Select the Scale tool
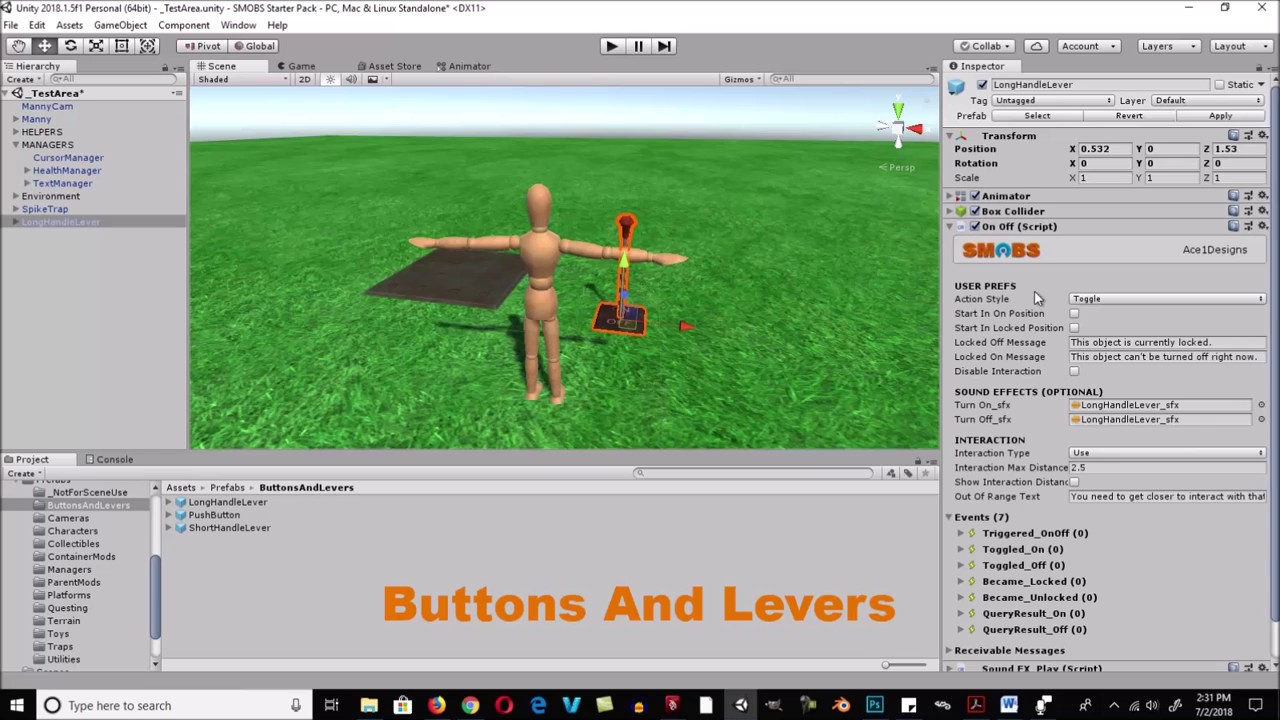The width and height of the screenshot is (1280, 720). (x=96, y=46)
